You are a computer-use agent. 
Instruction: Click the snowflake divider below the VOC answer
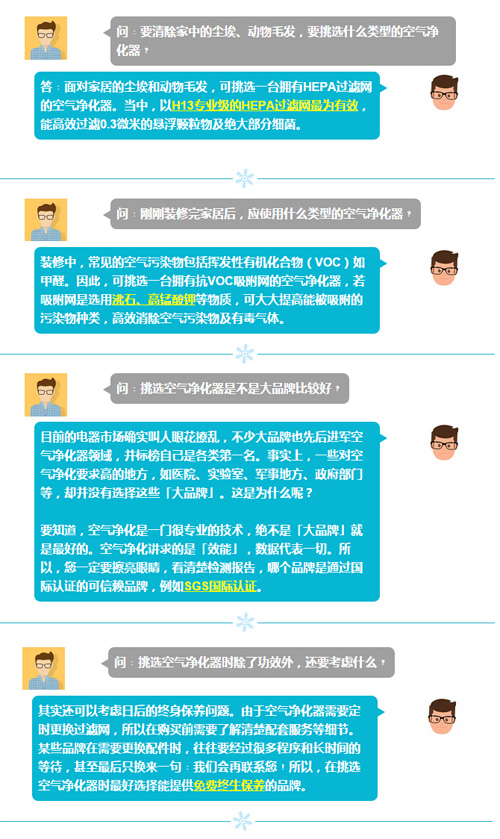(x=245, y=354)
